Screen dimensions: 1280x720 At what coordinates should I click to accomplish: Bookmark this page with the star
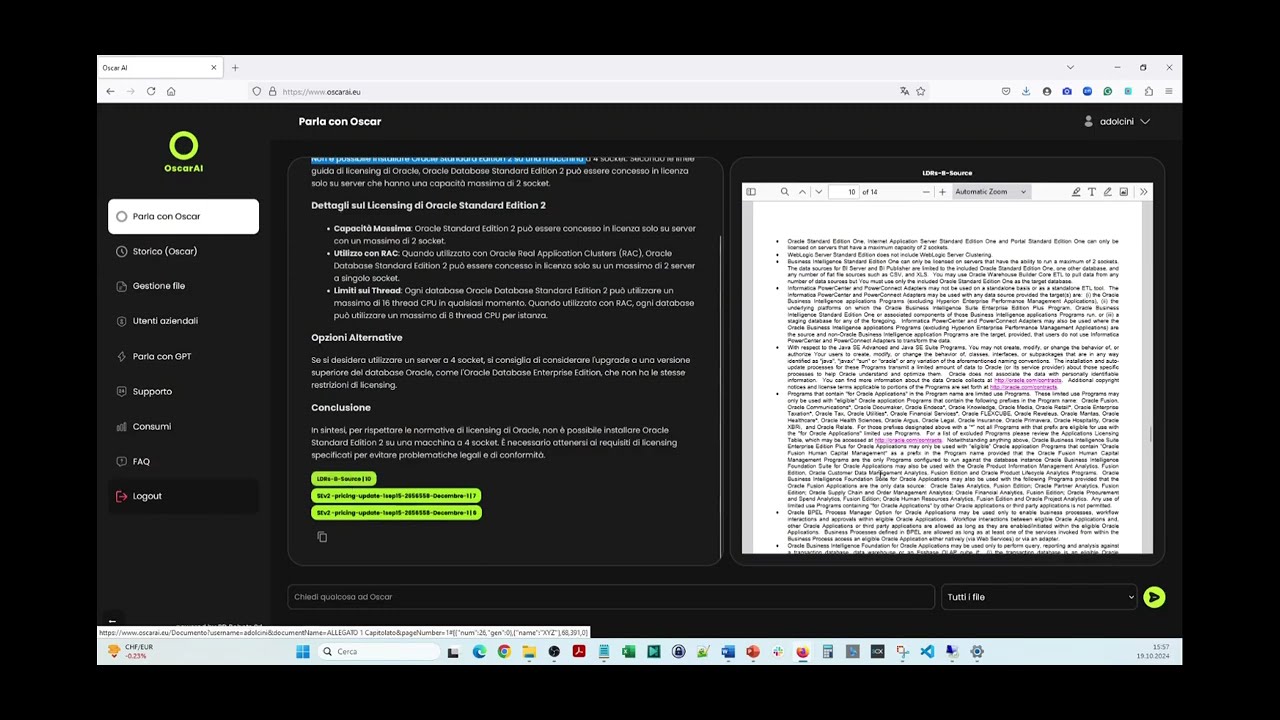[x=921, y=91]
